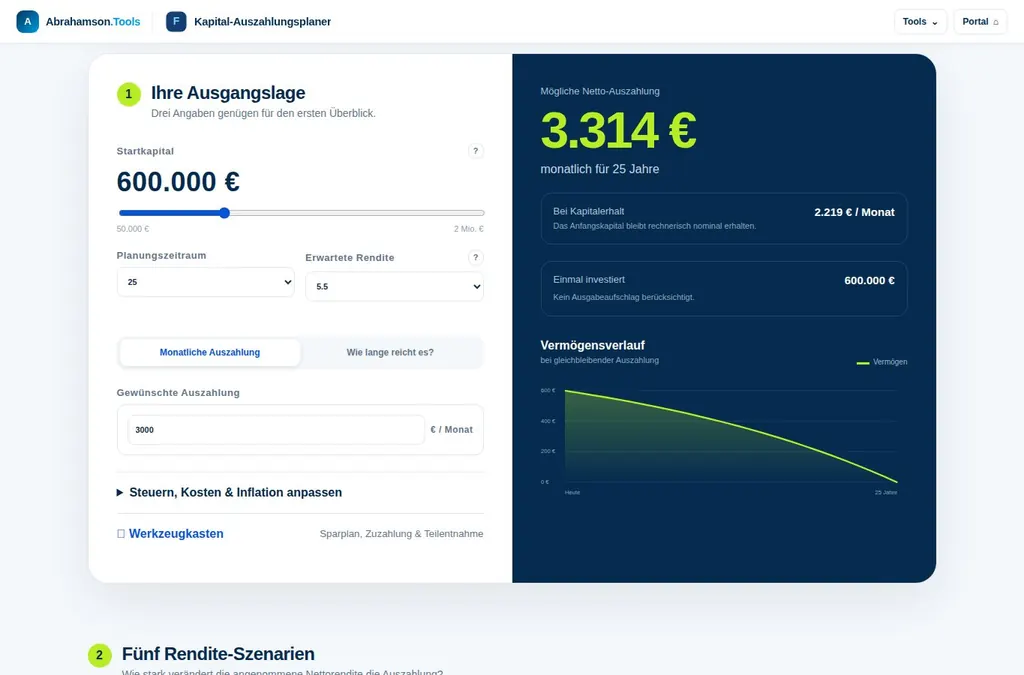Open the Portal menu button

[x=980, y=22]
